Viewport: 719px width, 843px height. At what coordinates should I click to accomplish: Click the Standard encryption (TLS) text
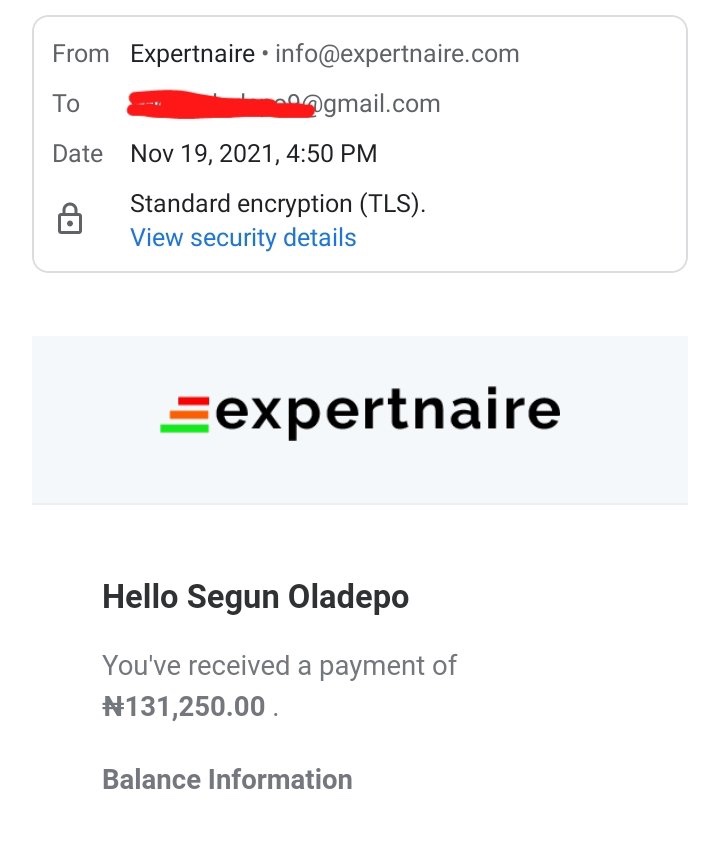(x=278, y=204)
